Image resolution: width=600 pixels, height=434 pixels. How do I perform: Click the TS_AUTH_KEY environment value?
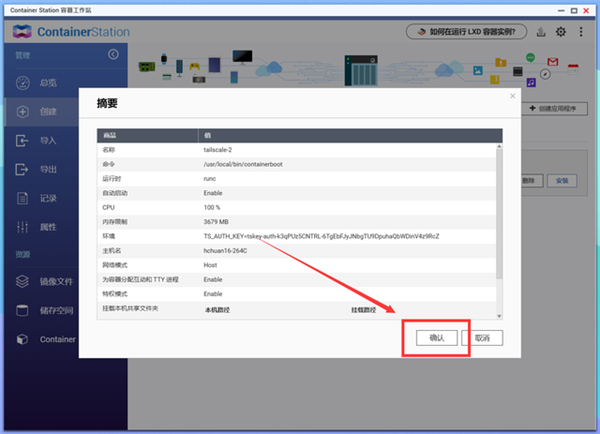tap(321, 236)
